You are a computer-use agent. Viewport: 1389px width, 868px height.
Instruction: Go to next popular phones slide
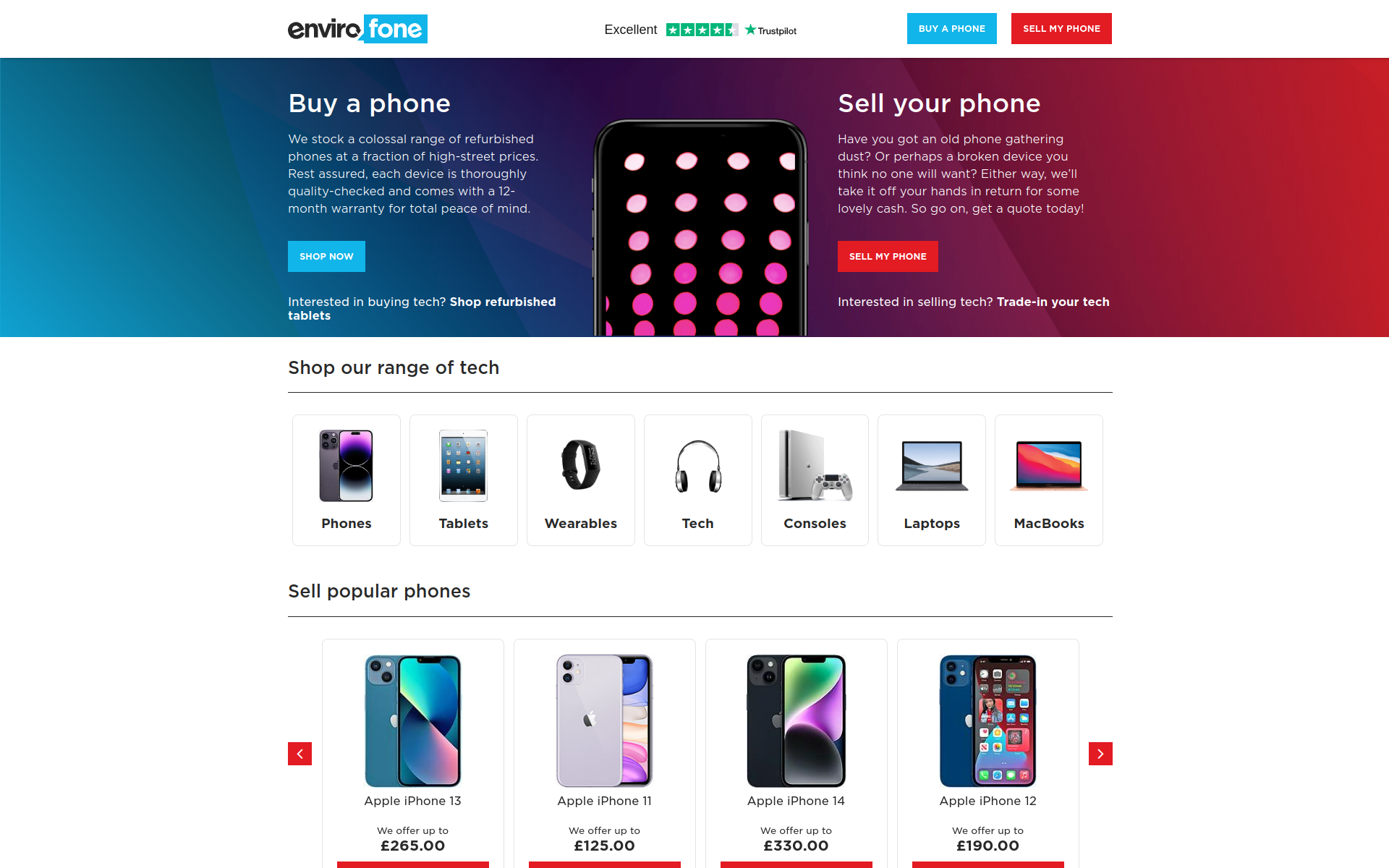click(x=1100, y=754)
